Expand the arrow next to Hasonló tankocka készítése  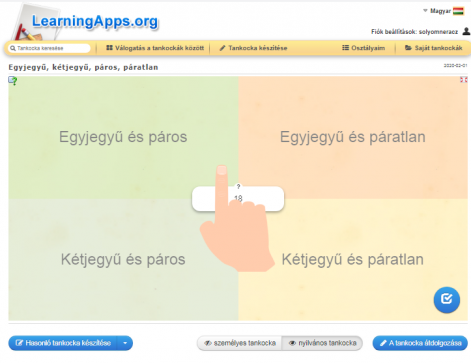click(x=125, y=343)
